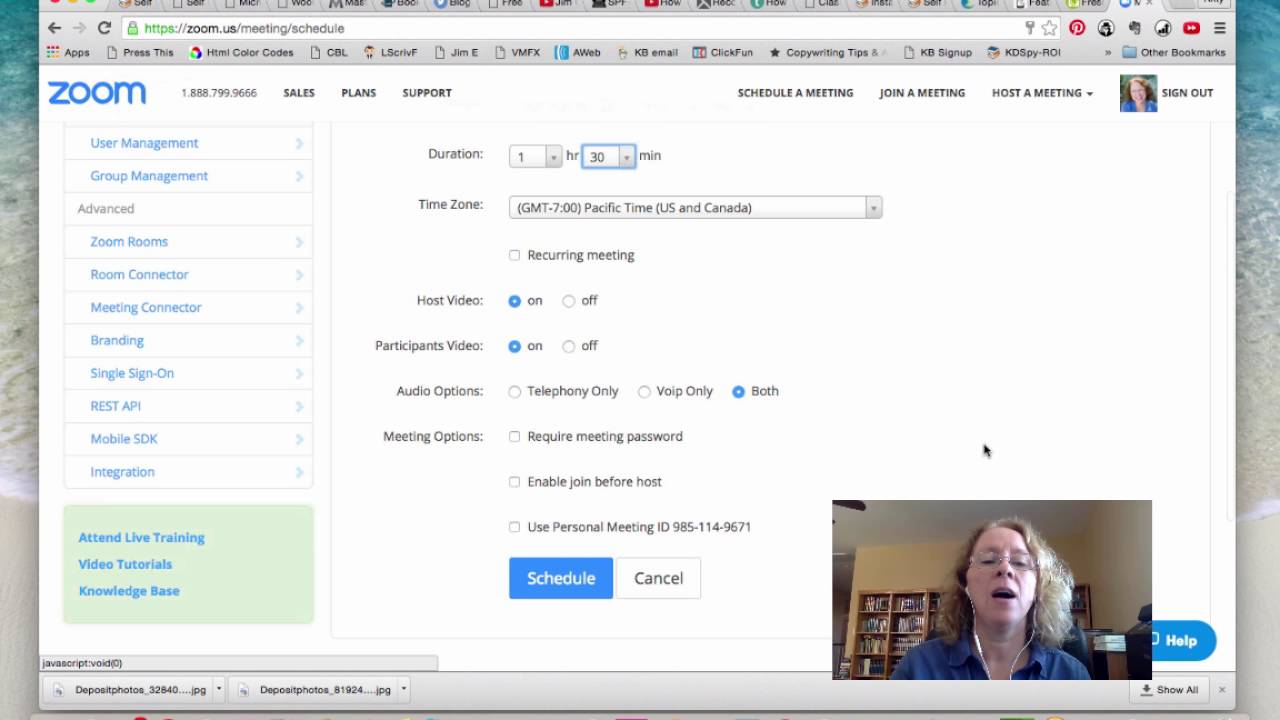Screen dimensions: 1280x720
Task: Open the KDSpy-ROI bookmark
Action: [1023, 52]
